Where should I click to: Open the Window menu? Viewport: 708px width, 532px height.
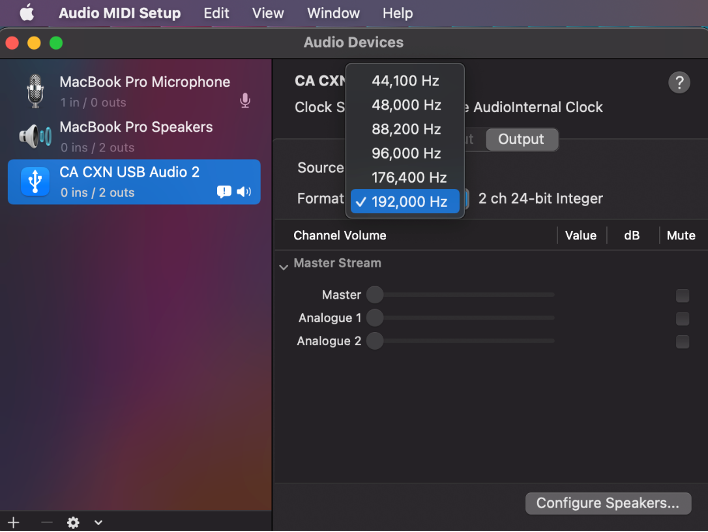[x=333, y=13]
